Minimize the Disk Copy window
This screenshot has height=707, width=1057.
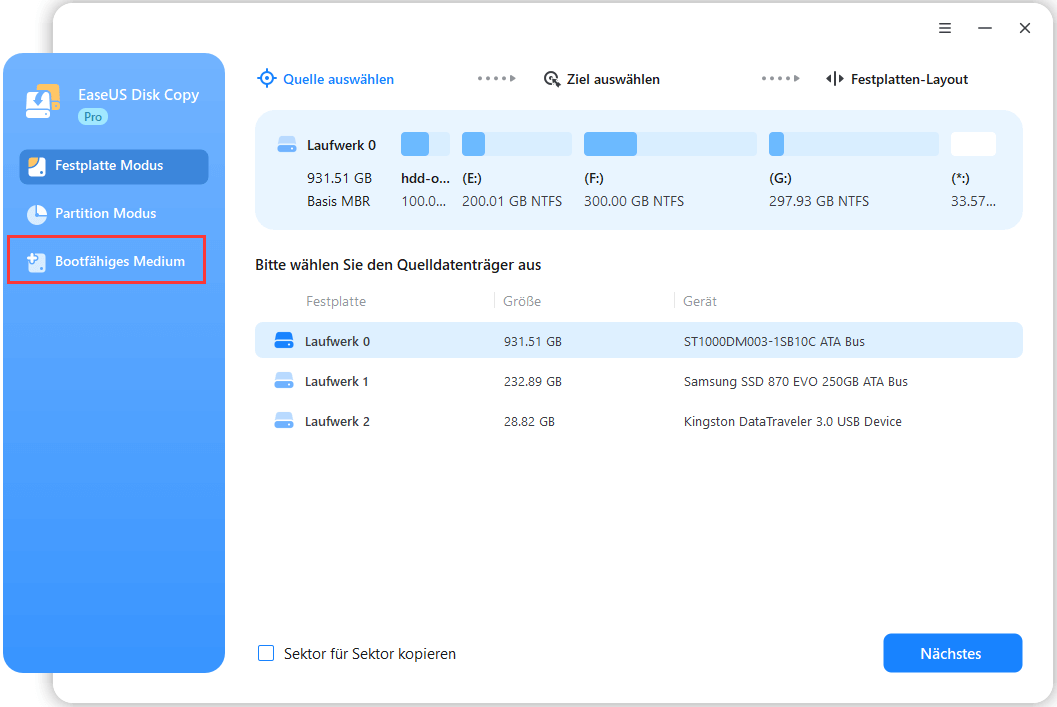click(x=985, y=28)
